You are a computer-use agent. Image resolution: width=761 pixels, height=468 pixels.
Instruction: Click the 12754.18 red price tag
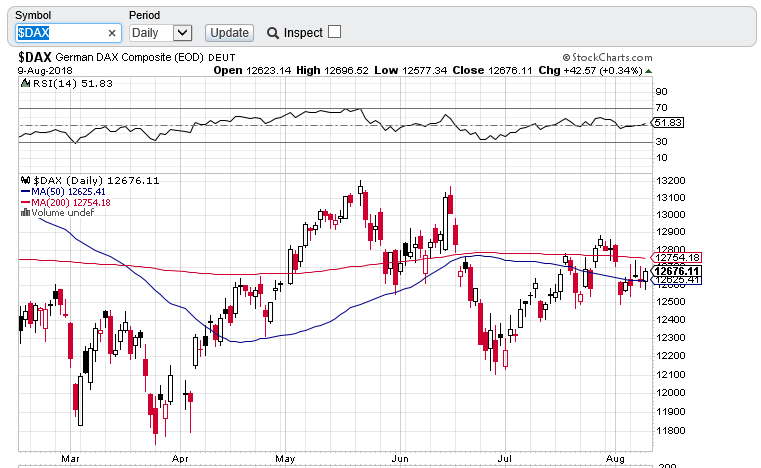point(676,257)
